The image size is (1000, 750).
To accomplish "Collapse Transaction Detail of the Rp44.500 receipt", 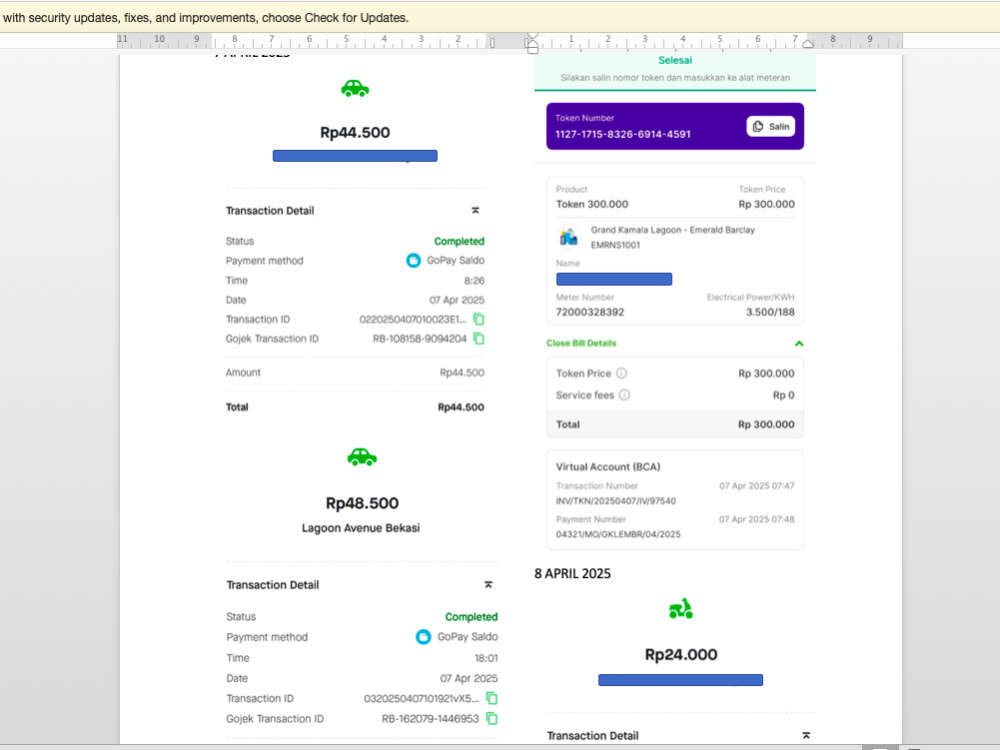I will (x=475, y=210).
